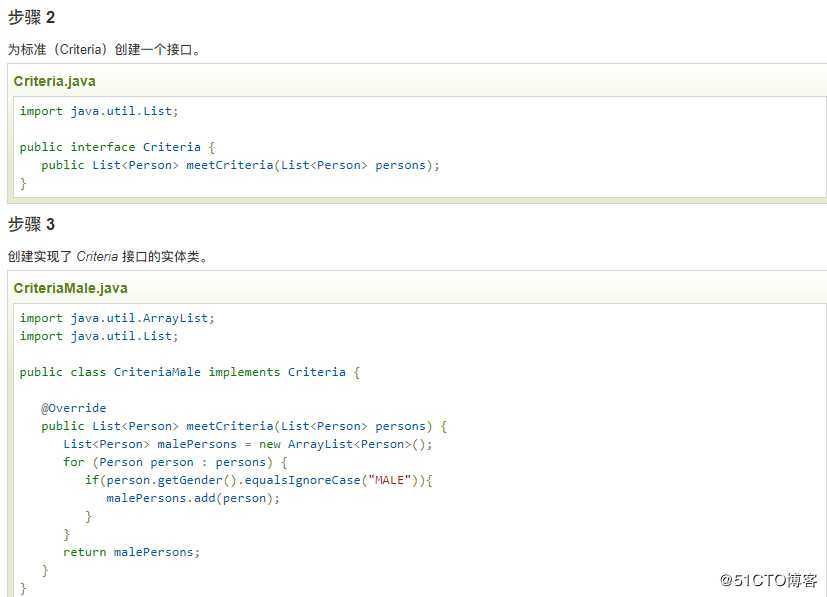Click the CriteriaMale.java file title
This screenshot has width=827, height=597.
click(x=70, y=288)
